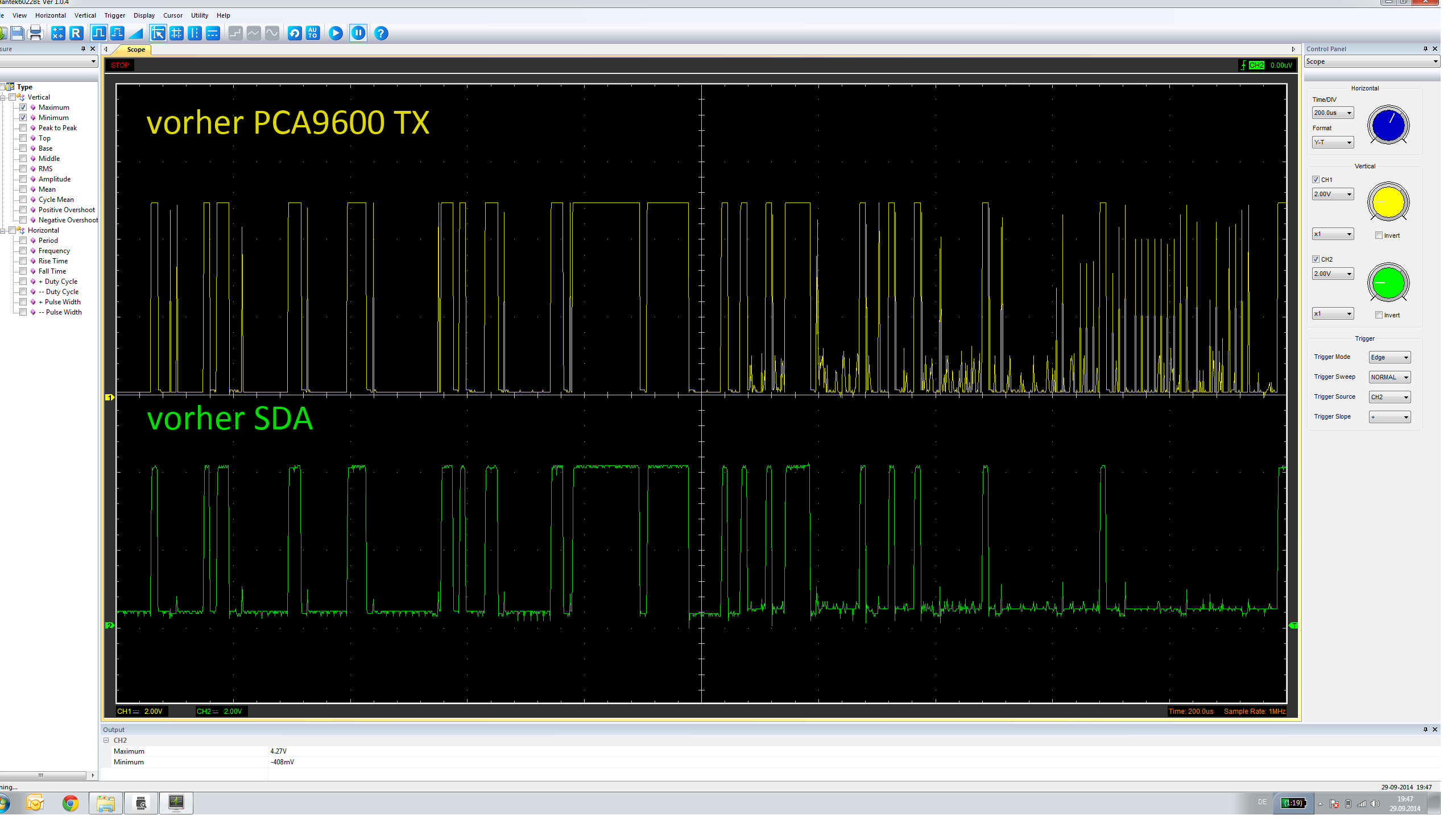Image resolution: width=1456 pixels, height=819 pixels.
Task: Click the cross cursor measurement icon
Action: coord(176,34)
